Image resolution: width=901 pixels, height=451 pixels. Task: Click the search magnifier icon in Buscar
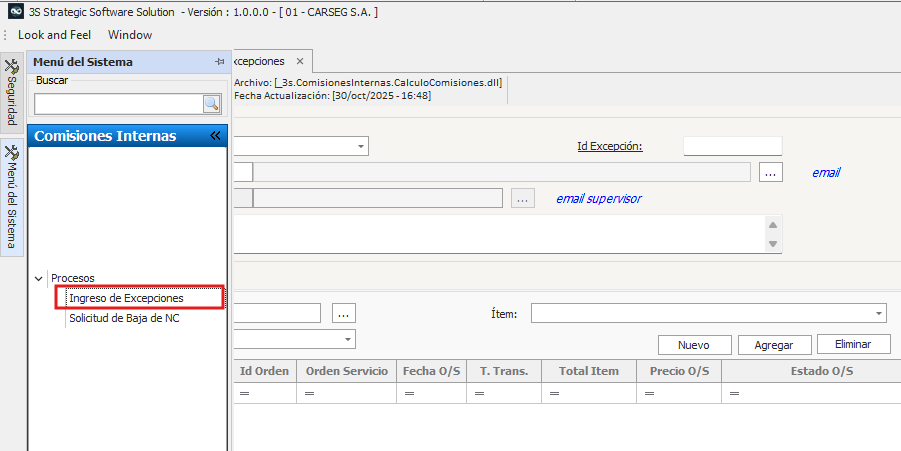[x=211, y=104]
